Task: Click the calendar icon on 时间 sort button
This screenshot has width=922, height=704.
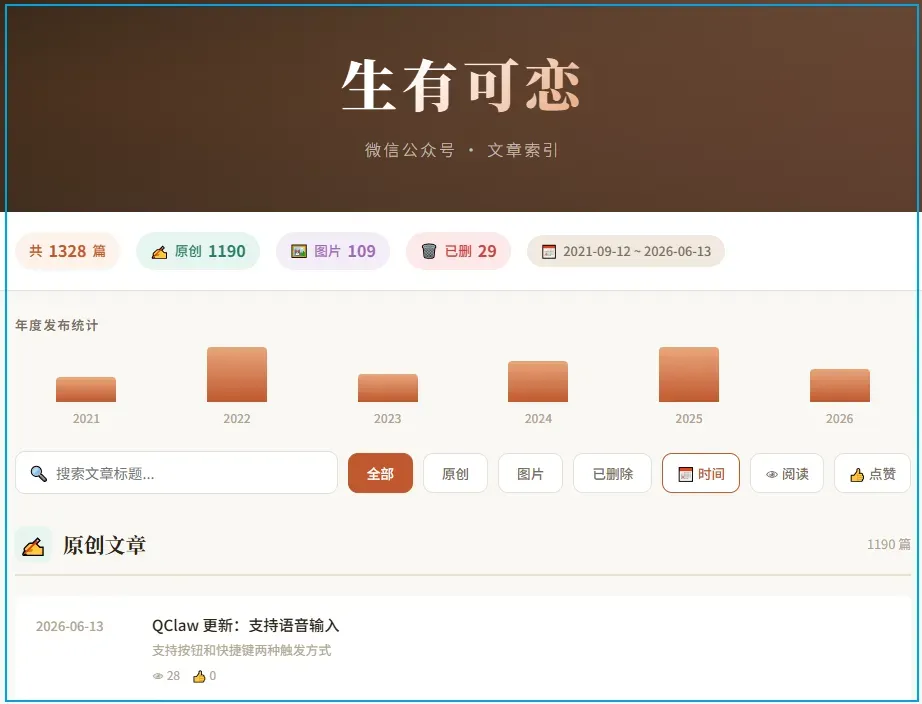Action: pos(686,474)
